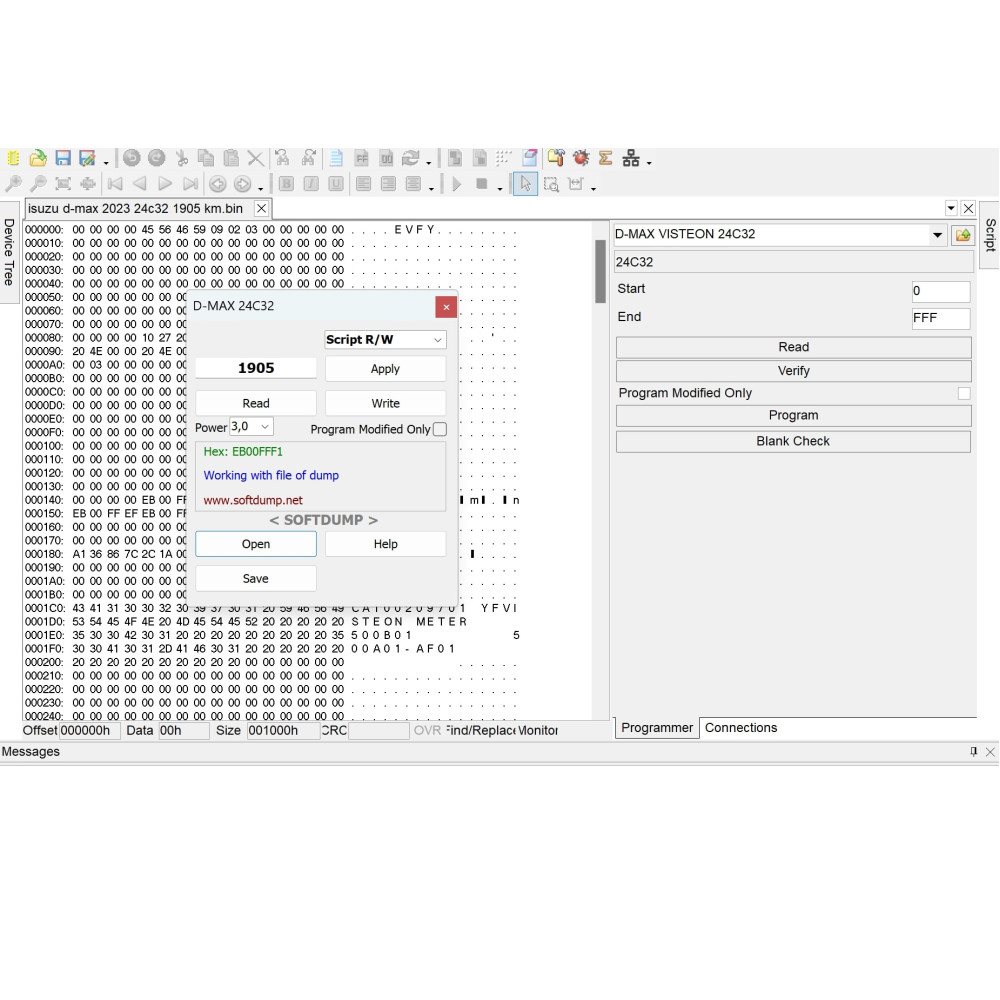This screenshot has height=1000, width=1000.
Task: Click the zoom selection marquee icon
Action: (x=551, y=184)
